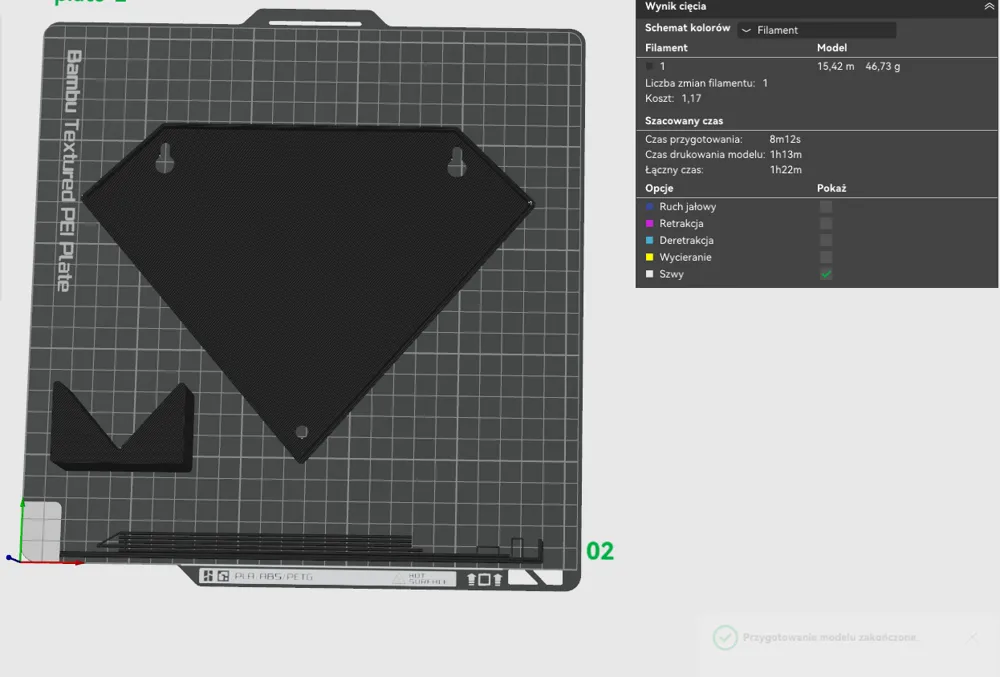Click the green 02 plate number label
1000x677 pixels.
click(x=600, y=551)
